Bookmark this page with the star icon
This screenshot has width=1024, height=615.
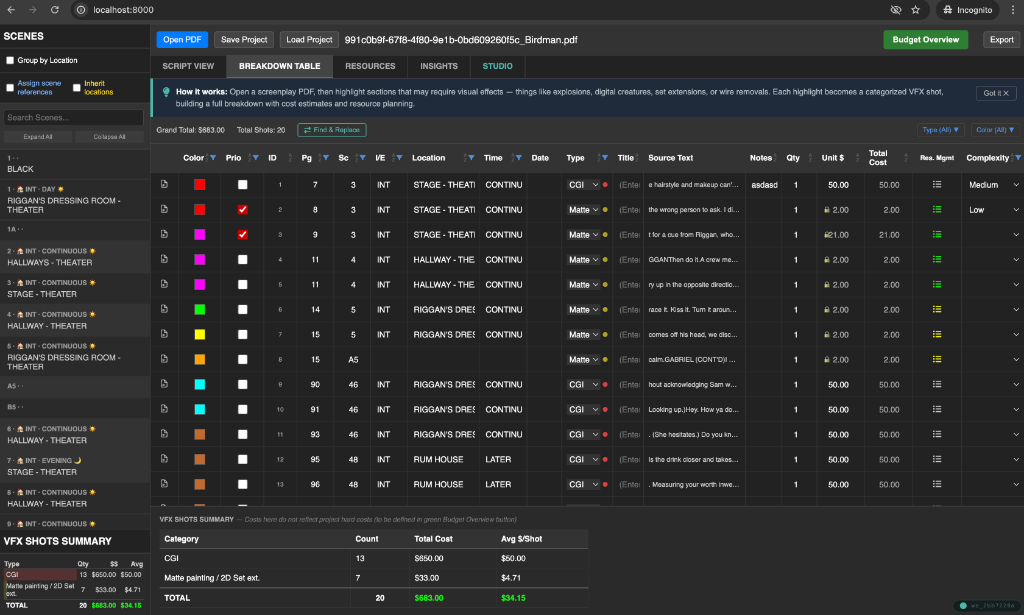[915, 10]
